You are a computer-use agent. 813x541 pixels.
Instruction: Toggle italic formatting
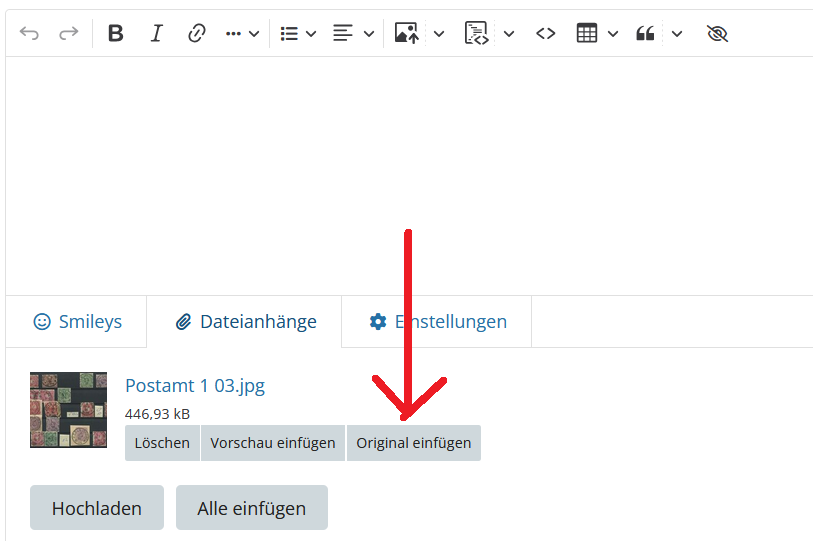click(x=156, y=34)
